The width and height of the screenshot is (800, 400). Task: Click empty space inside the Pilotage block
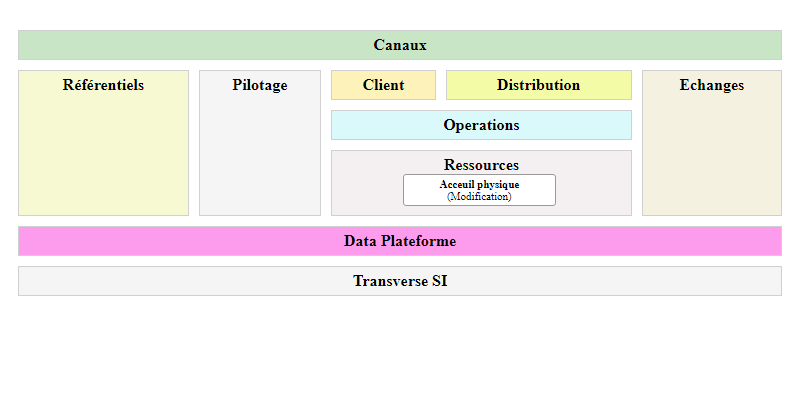(260, 160)
